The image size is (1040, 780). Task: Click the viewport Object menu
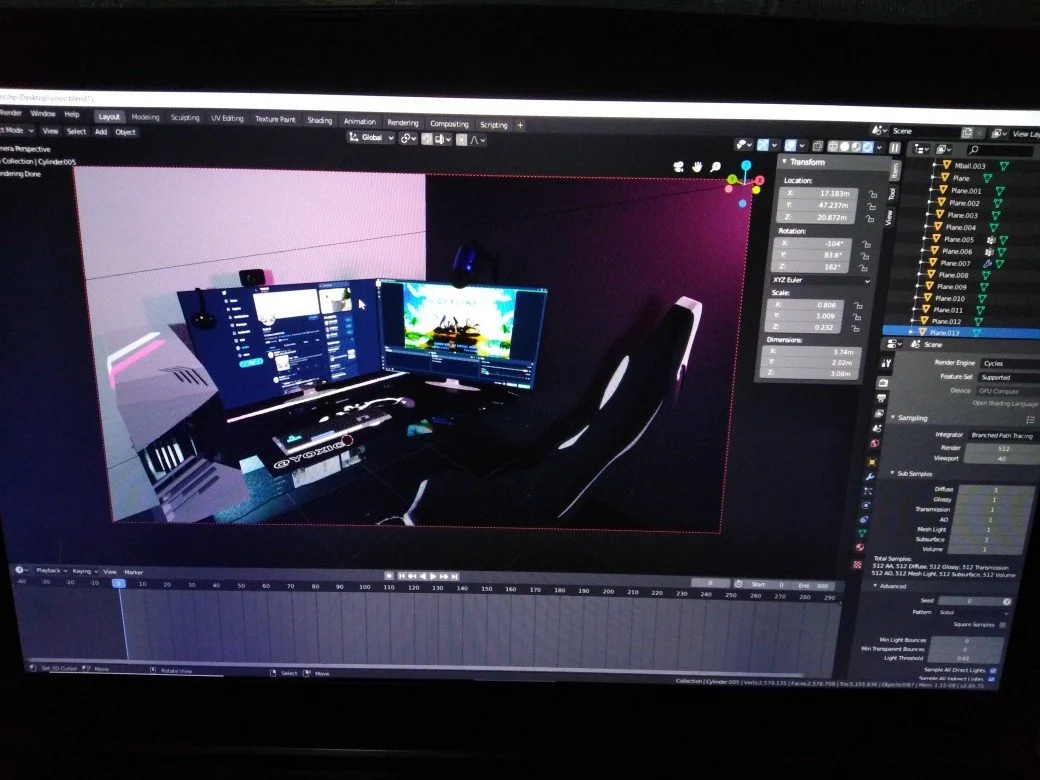(125, 132)
